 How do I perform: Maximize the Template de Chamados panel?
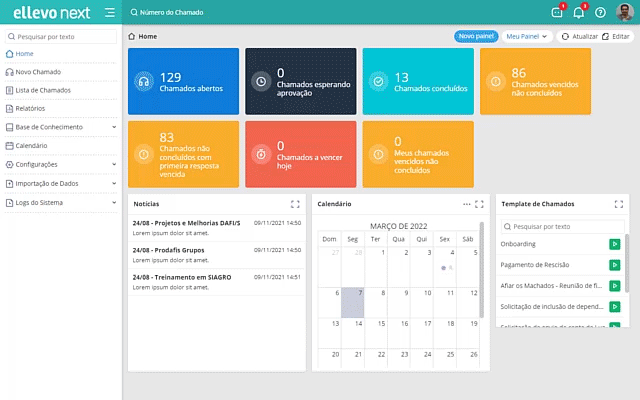point(618,204)
